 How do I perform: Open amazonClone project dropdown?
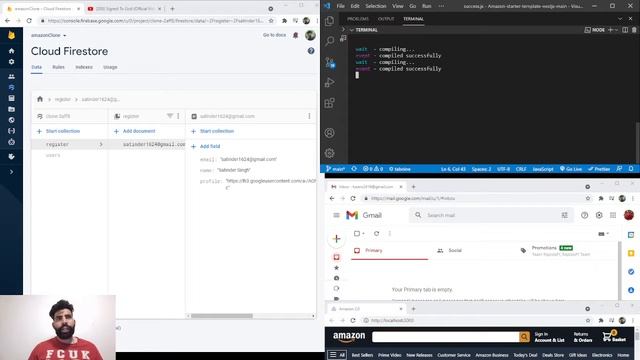pyautogui.click(x=49, y=36)
